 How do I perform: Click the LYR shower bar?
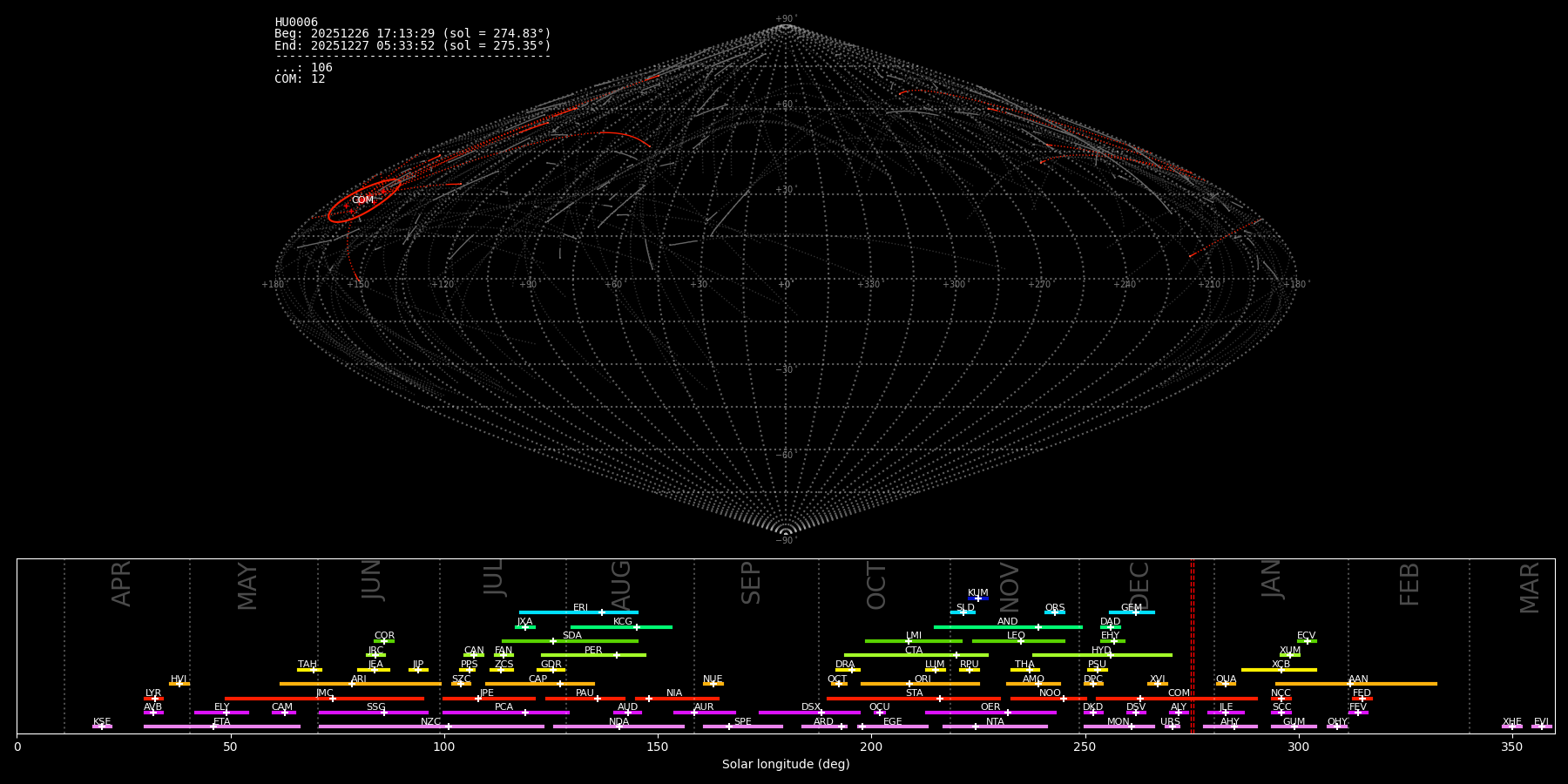coord(153,698)
